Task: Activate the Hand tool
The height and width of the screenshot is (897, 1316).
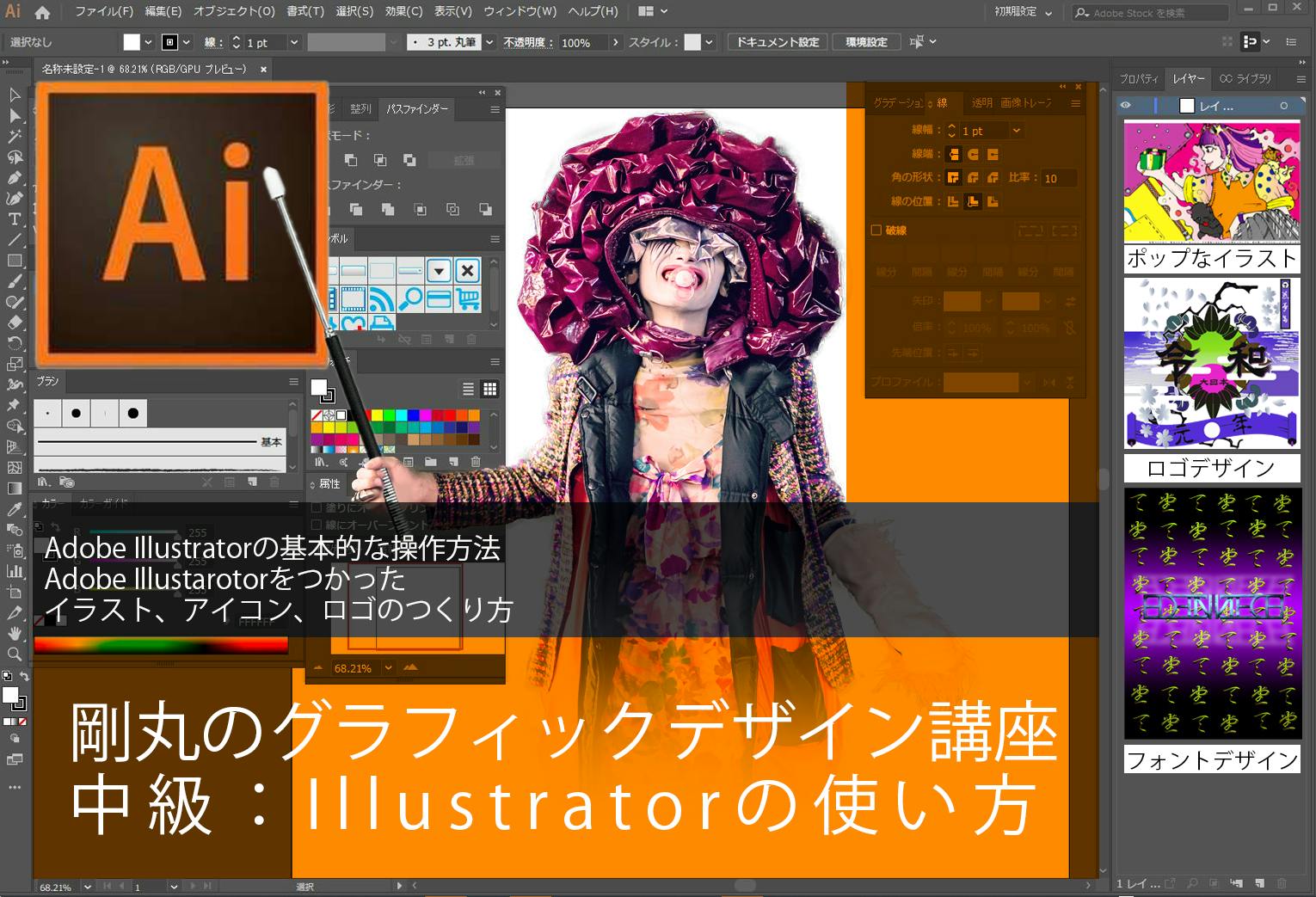Action: click(x=15, y=633)
